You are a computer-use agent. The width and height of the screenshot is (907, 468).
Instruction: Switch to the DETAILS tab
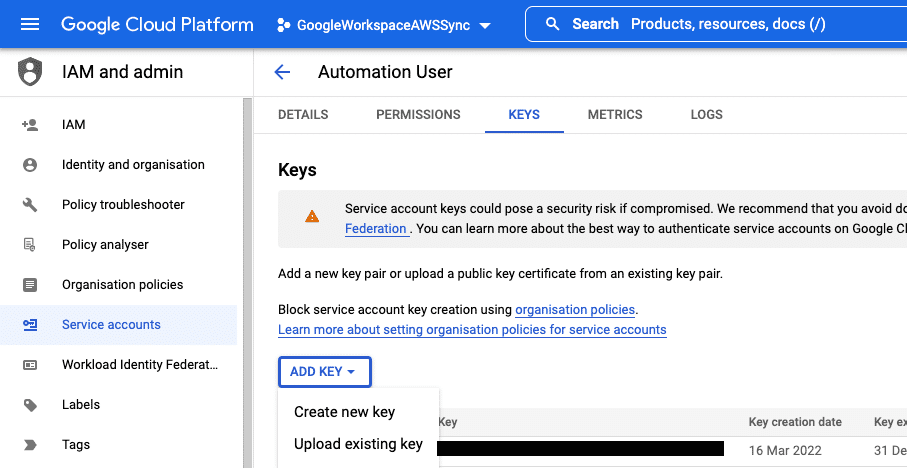(x=303, y=115)
